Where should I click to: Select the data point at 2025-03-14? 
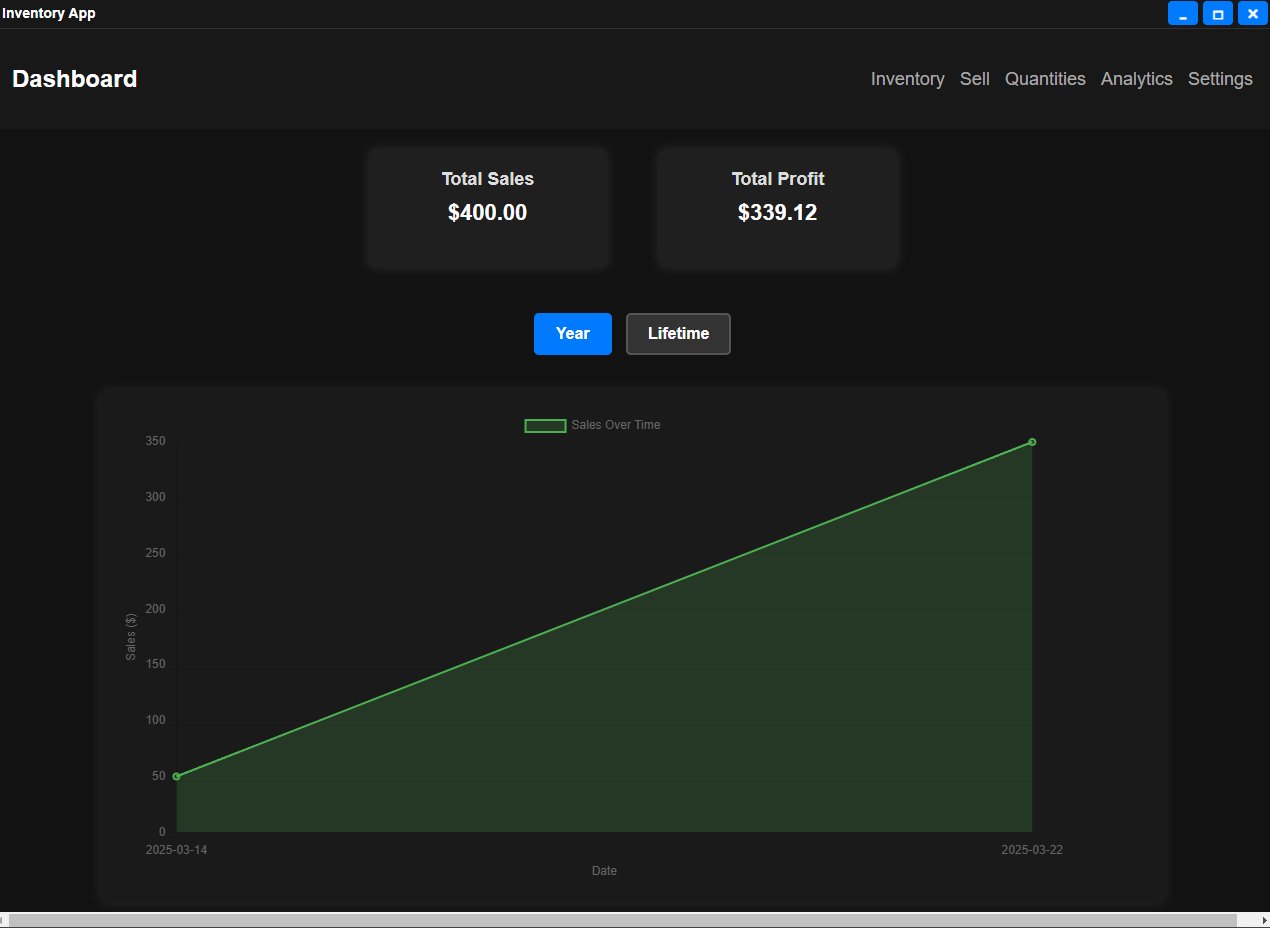coord(176,775)
